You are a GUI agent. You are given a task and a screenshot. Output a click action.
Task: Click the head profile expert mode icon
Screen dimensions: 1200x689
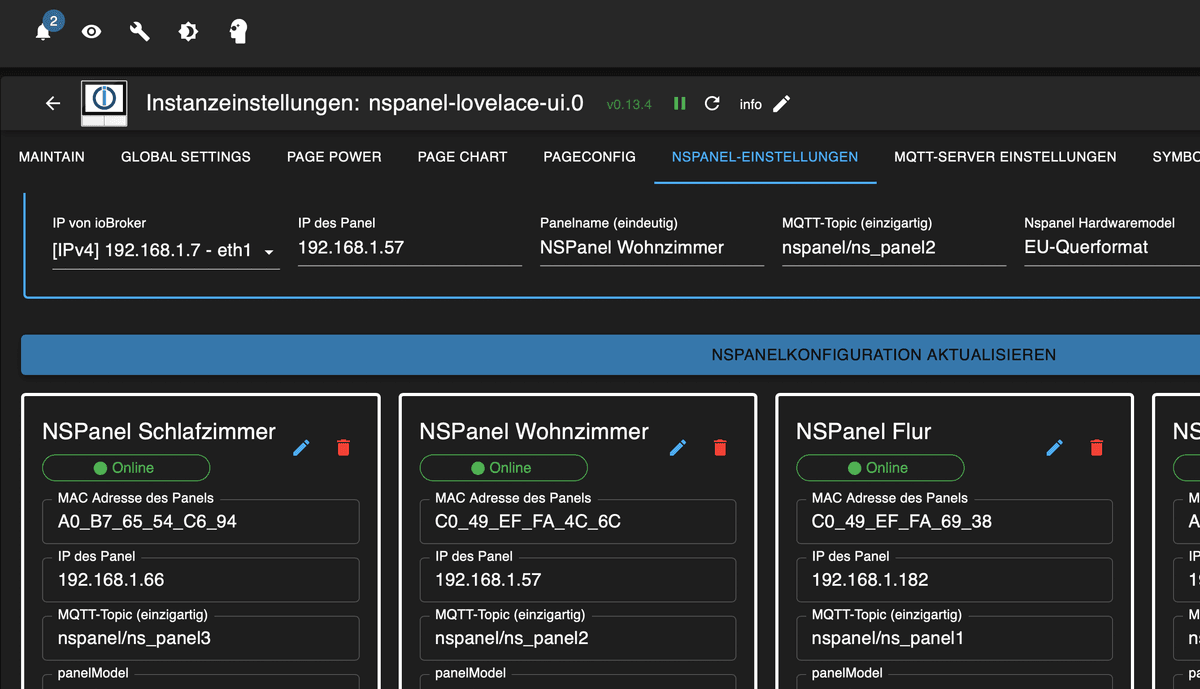pyautogui.click(x=237, y=32)
